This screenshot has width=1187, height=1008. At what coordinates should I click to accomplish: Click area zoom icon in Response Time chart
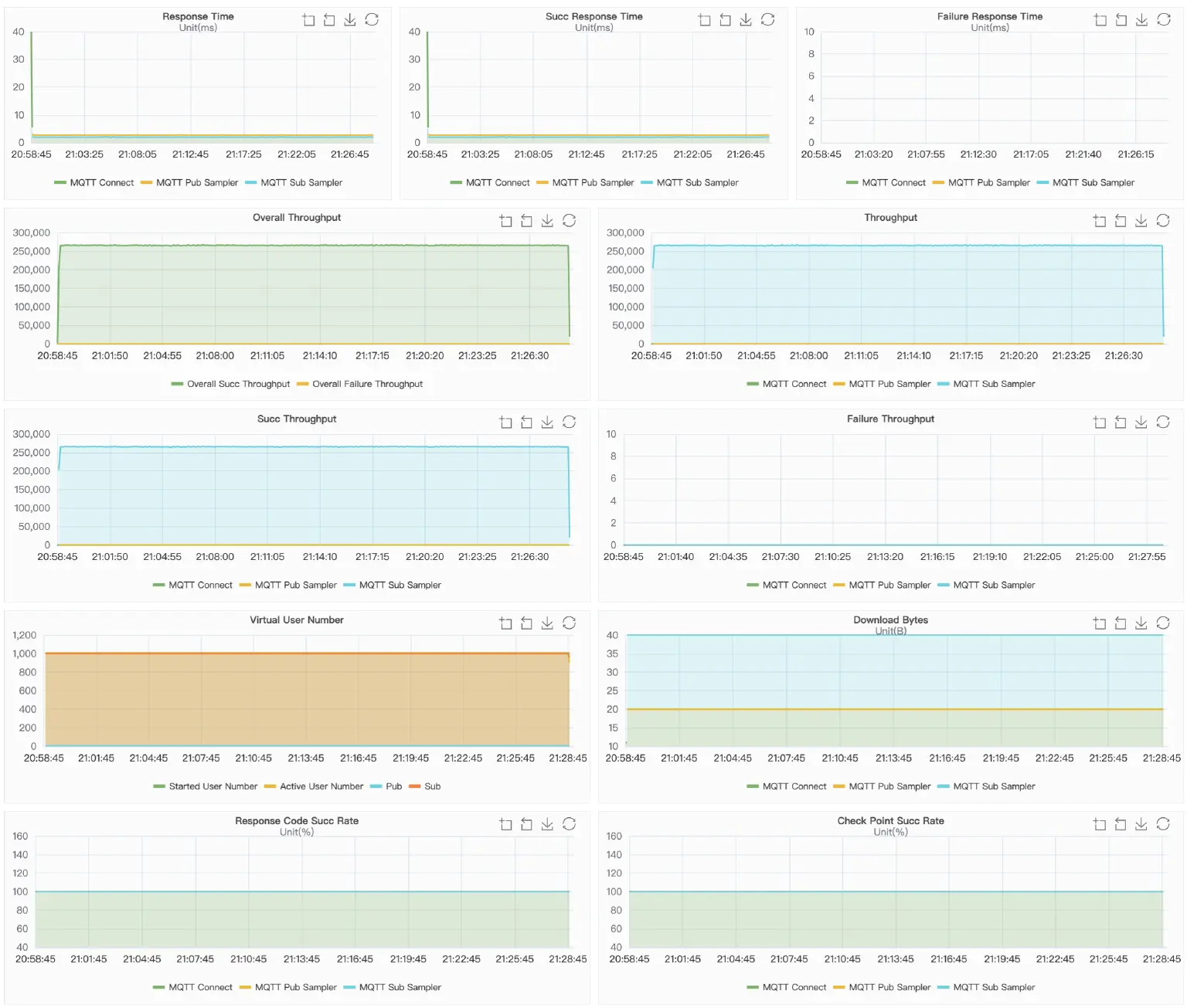pos(308,20)
